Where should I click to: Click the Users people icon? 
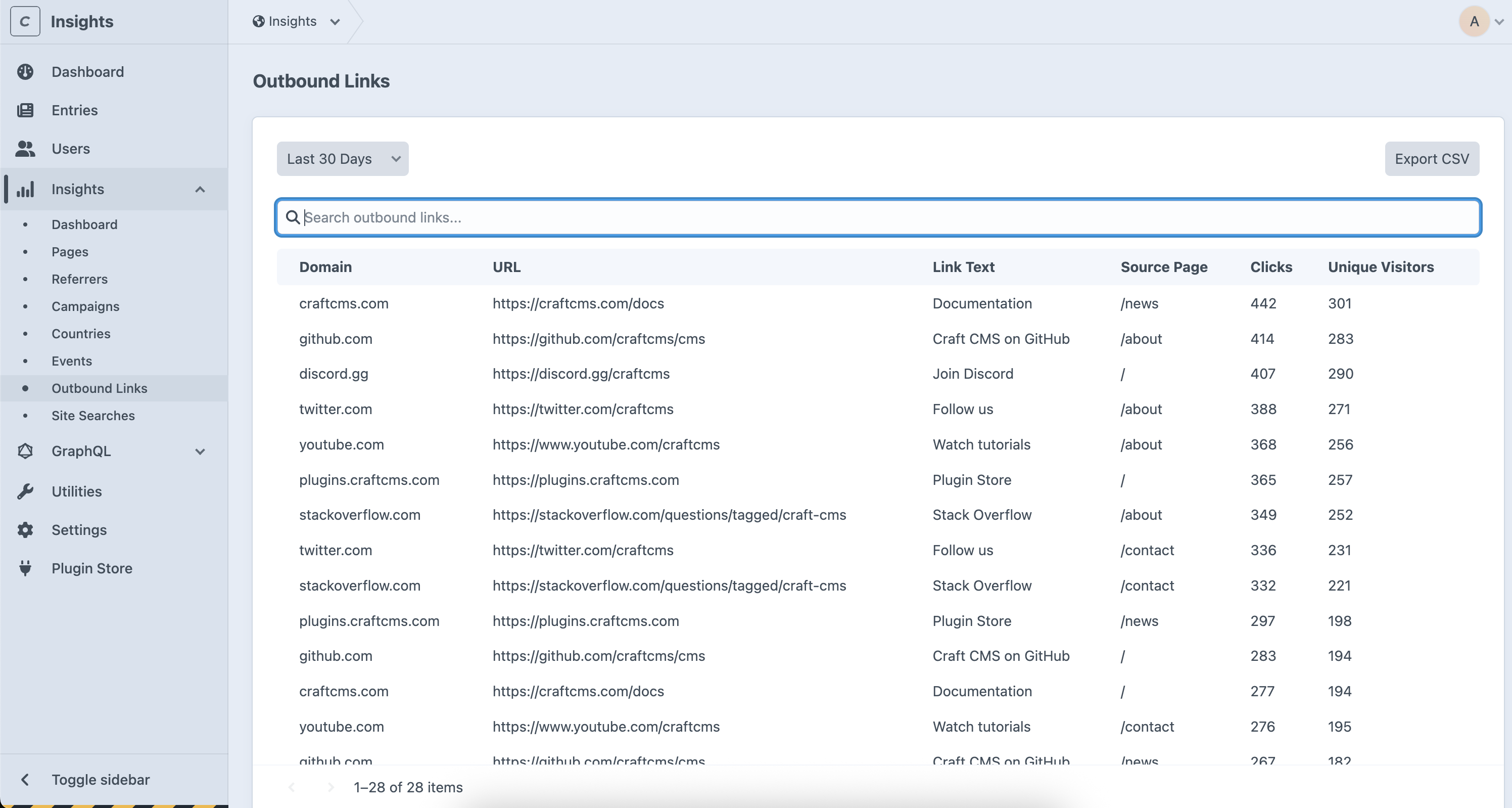[25, 149]
